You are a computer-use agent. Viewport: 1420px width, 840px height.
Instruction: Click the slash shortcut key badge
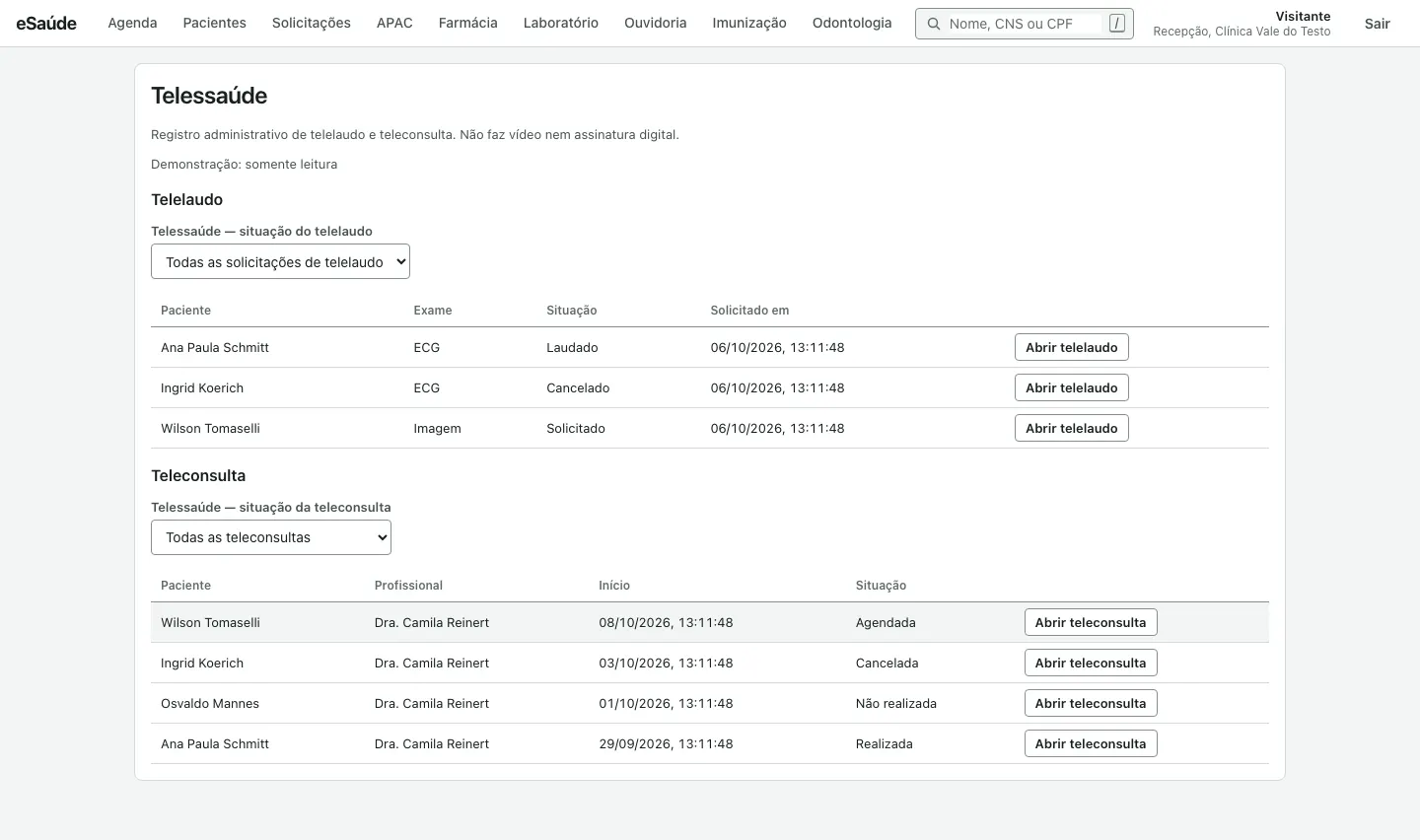pos(1116,24)
